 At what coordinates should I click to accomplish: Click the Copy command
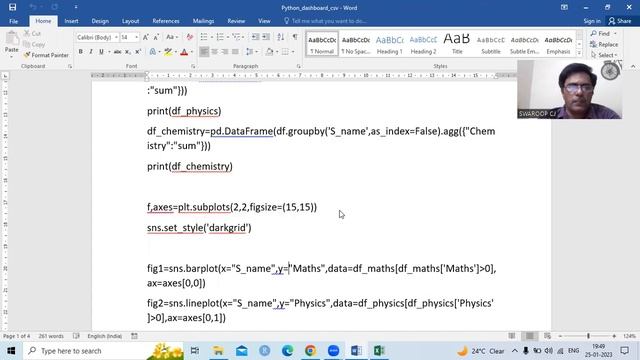tap(34, 44)
